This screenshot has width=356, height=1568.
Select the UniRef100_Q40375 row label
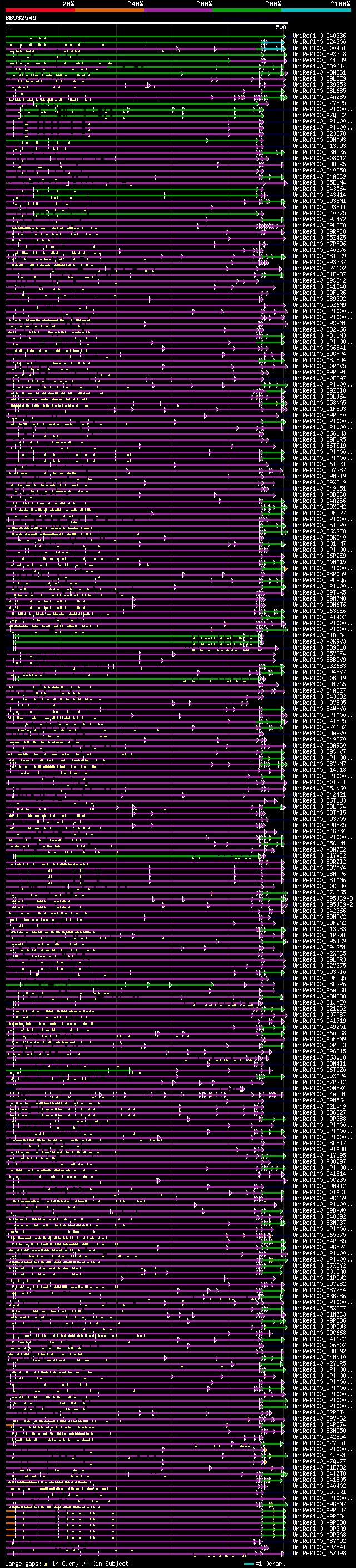319,213
